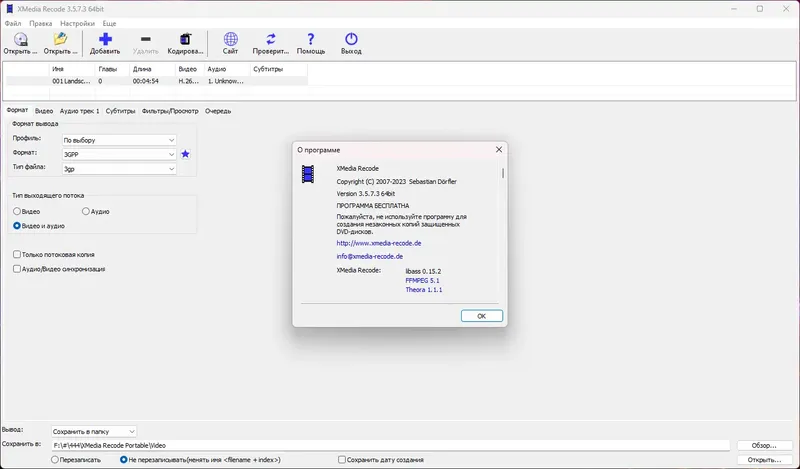This screenshot has height=469, width=800.
Task: Click the 00:04:54 duration cell
Action: [145, 81]
